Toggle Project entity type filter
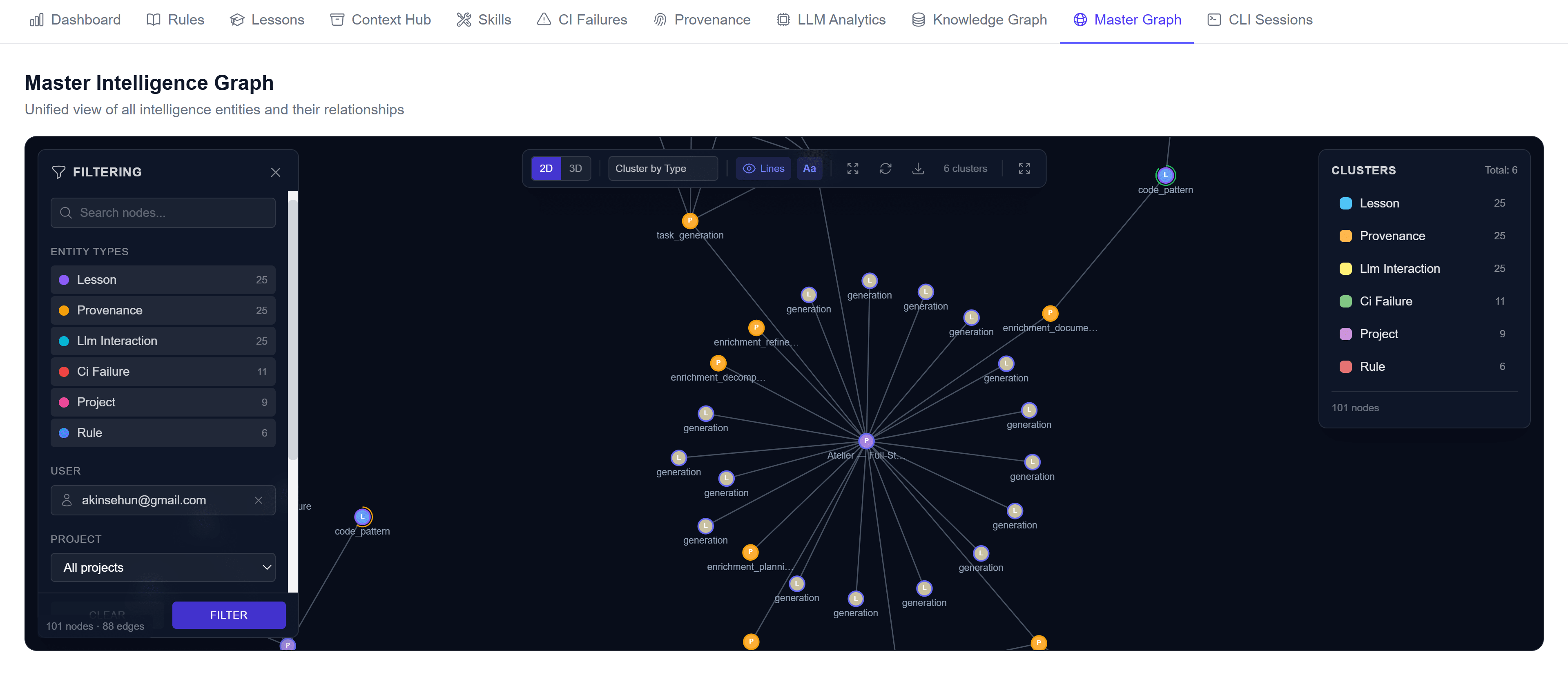This screenshot has width=1568, height=673. [x=163, y=402]
